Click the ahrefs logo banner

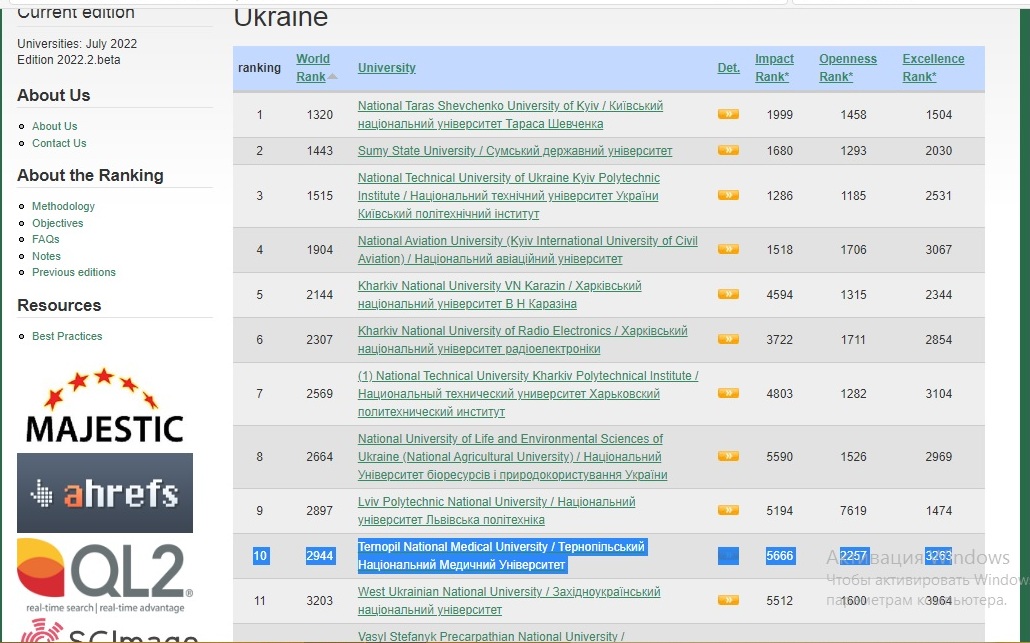coord(104,493)
